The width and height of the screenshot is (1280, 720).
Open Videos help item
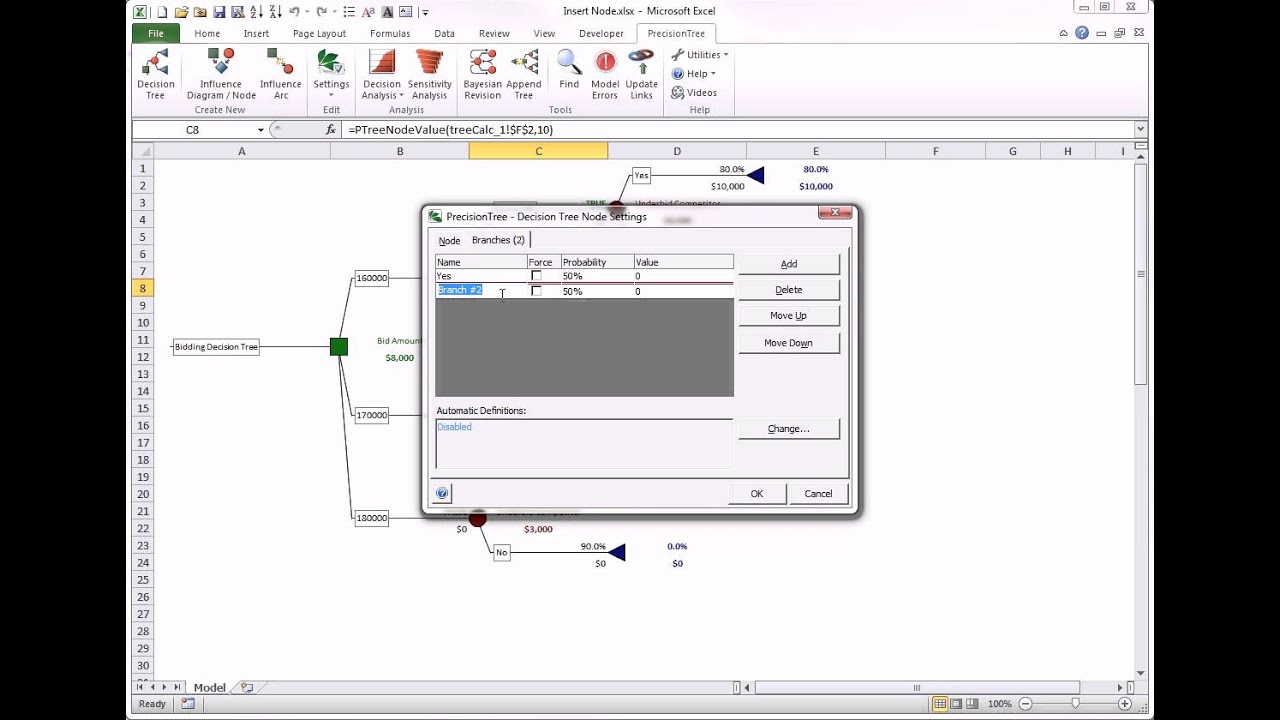pyautogui.click(x=694, y=92)
